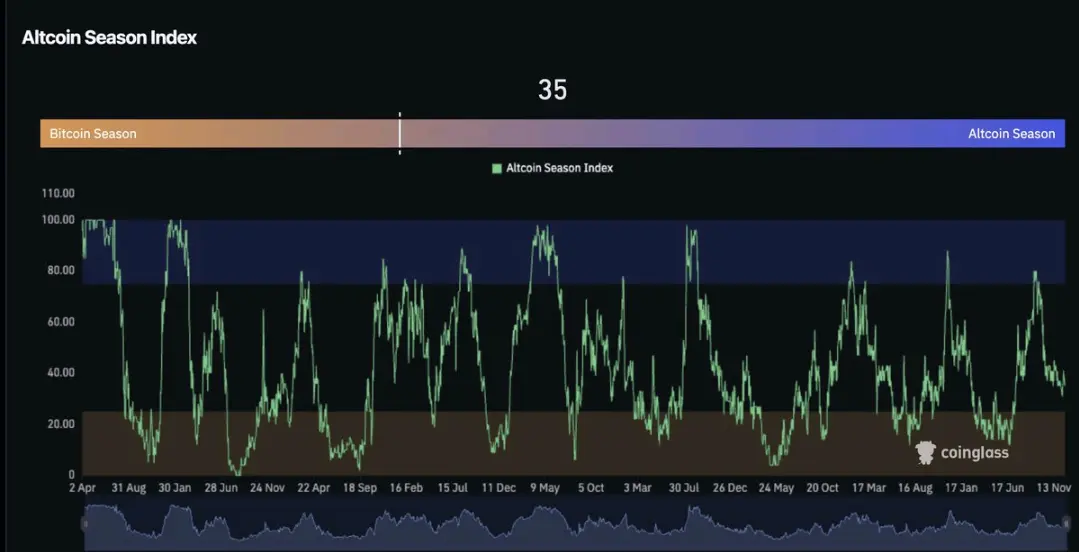1079x552 pixels.
Task: Click the '20 Oct' date label
Action: coord(822,488)
